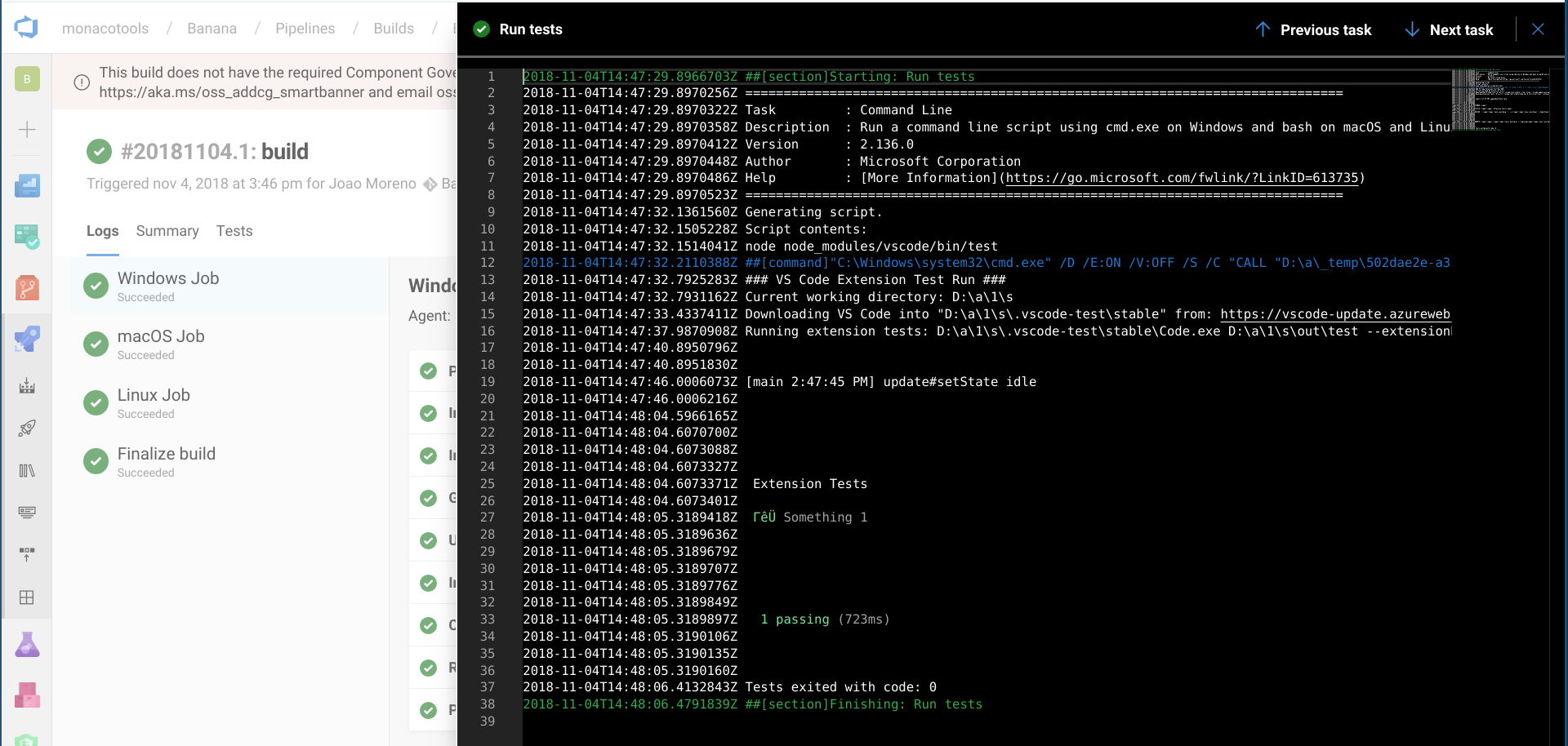Click the "Extension Tests" log line
1568x746 pixels.
pos(810,484)
